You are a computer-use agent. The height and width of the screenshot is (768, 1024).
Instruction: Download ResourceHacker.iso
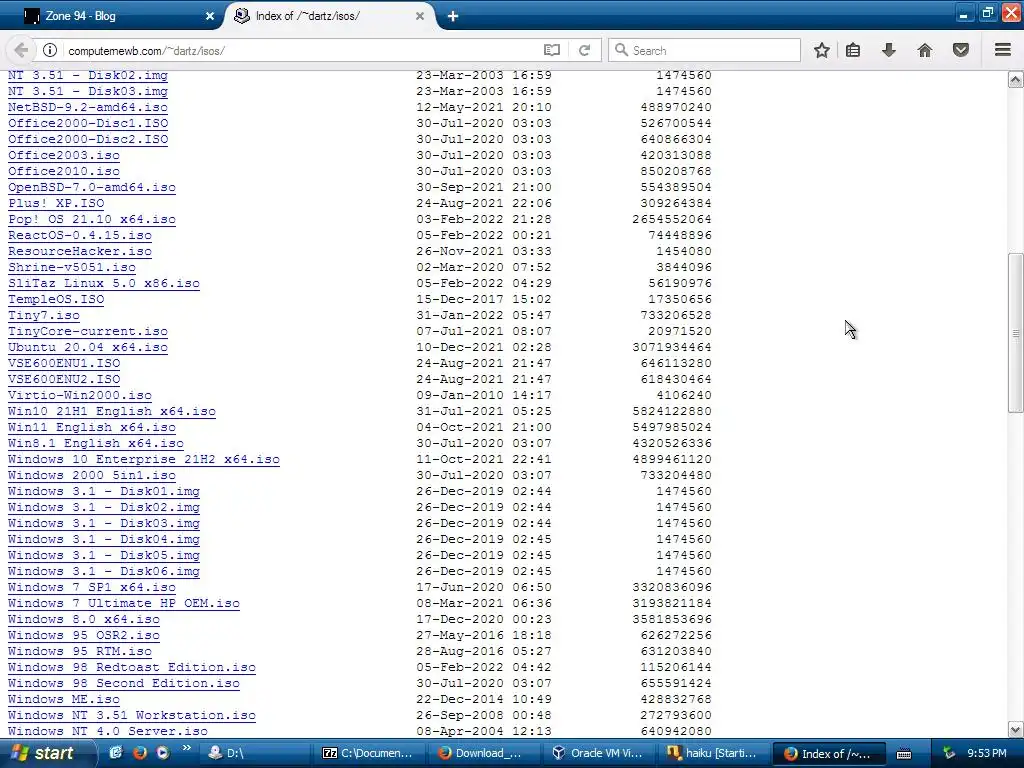[80, 251]
